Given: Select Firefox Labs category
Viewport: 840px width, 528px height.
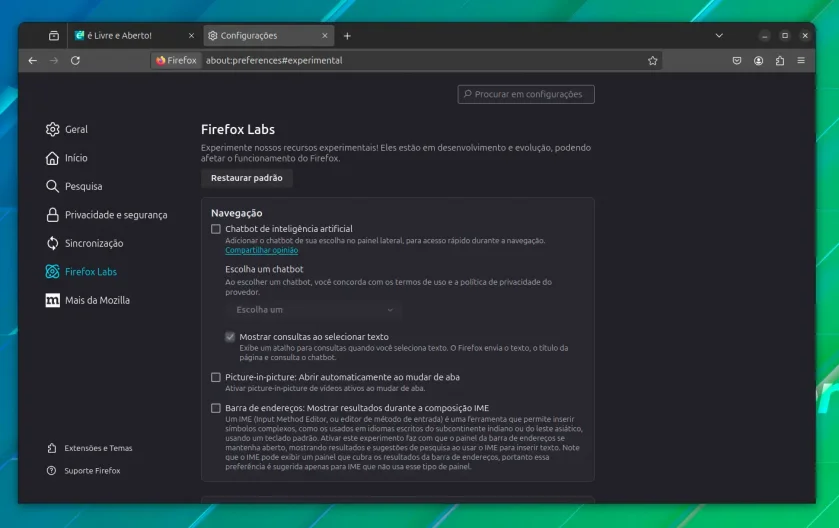Looking at the screenshot, I should click(x=81, y=271).
